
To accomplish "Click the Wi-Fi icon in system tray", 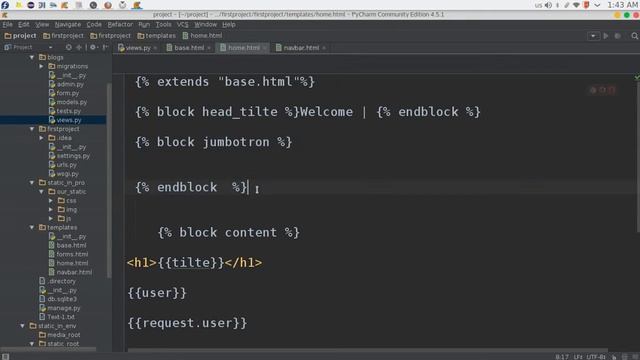I will coord(576,5).
